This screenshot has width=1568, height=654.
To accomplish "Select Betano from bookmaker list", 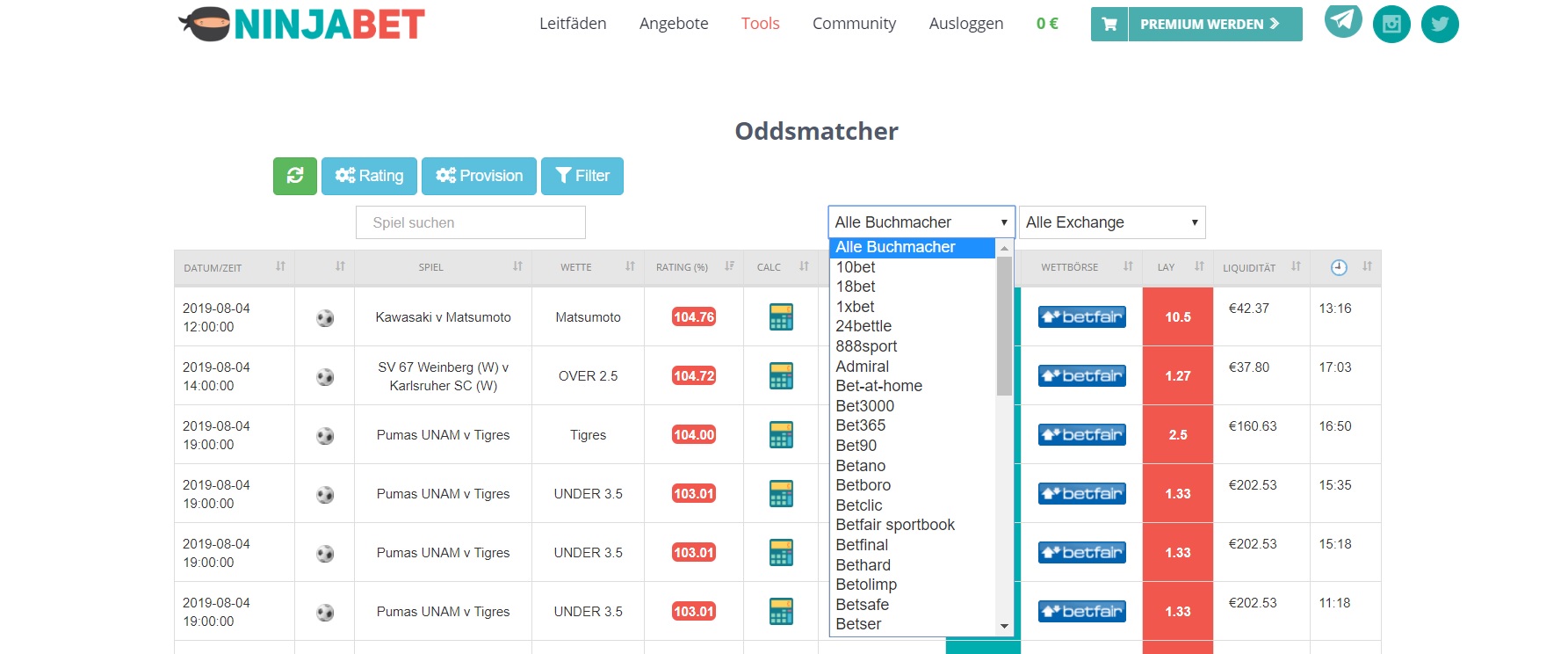I will [x=912, y=466].
